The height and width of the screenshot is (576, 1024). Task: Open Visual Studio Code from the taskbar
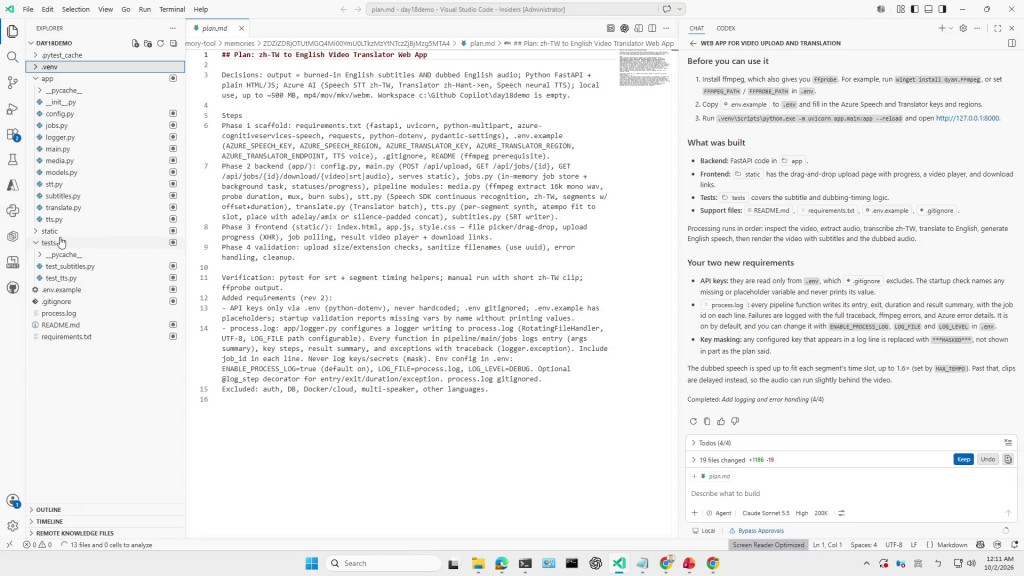click(x=618, y=563)
